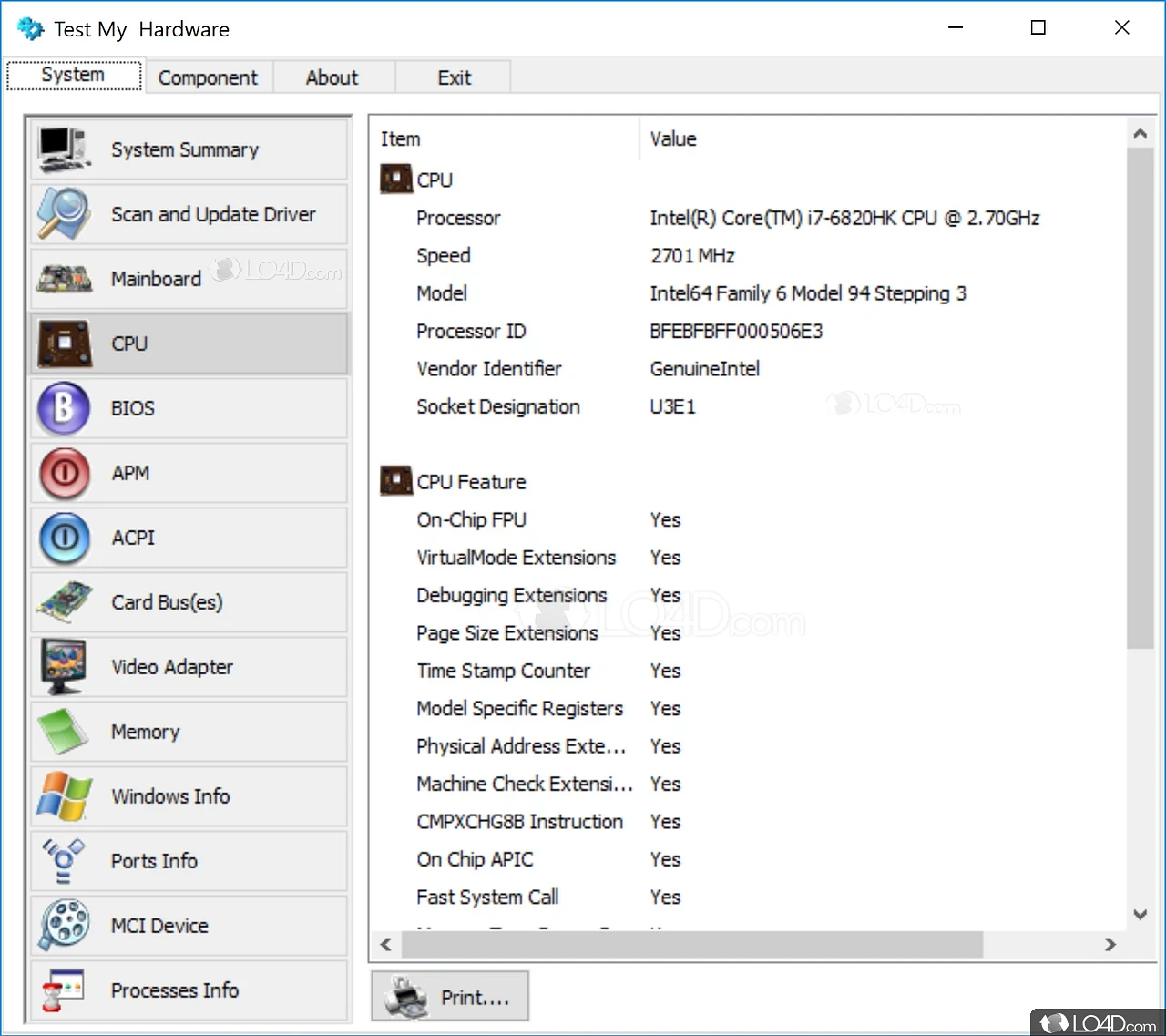
Task: Open System Summary computer icon
Action: (64, 149)
